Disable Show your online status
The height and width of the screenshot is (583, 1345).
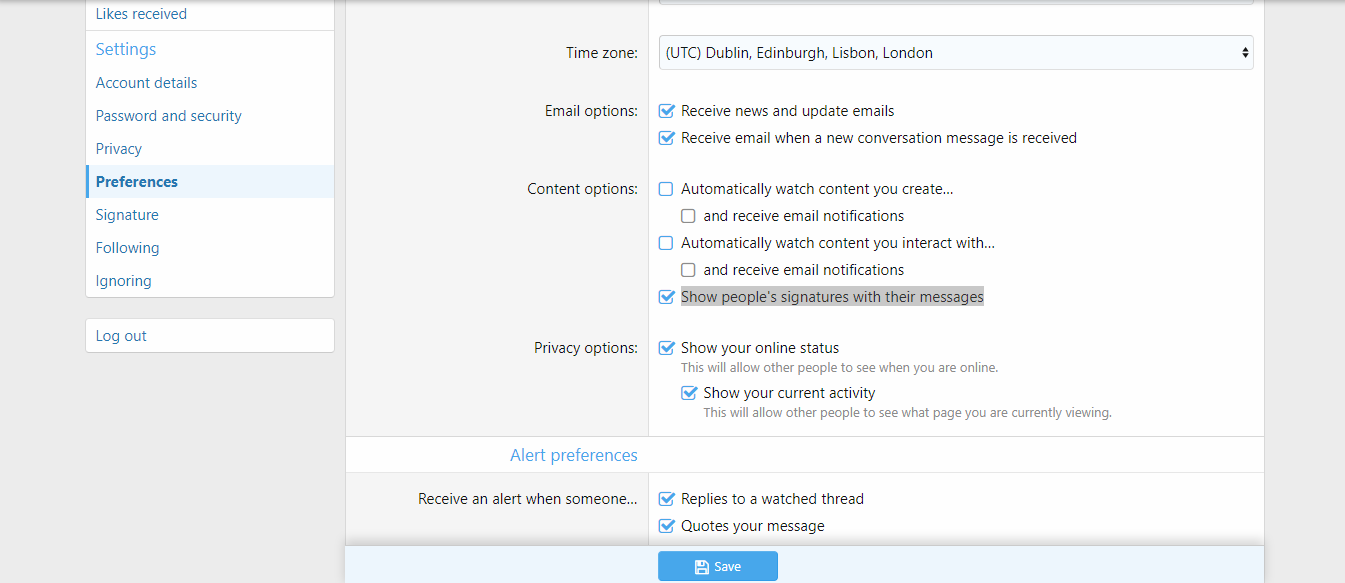(x=667, y=348)
